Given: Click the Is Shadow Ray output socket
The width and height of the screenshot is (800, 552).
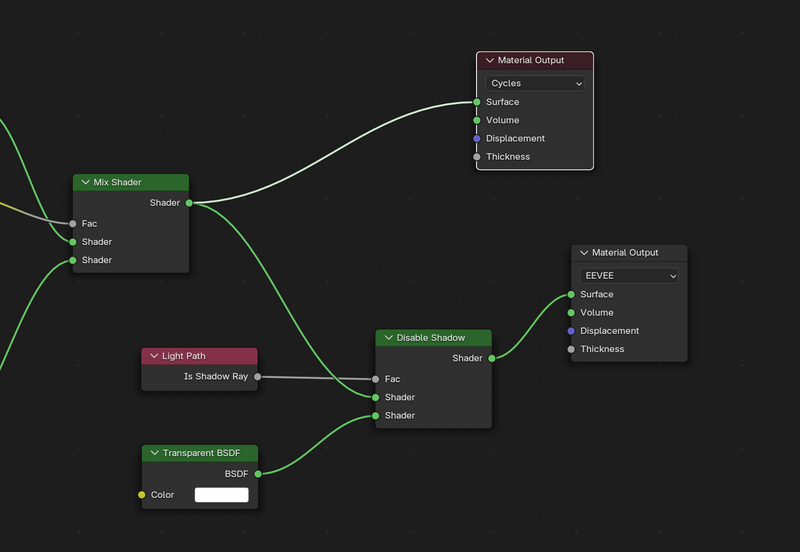Looking at the screenshot, I should pos(258,377).
